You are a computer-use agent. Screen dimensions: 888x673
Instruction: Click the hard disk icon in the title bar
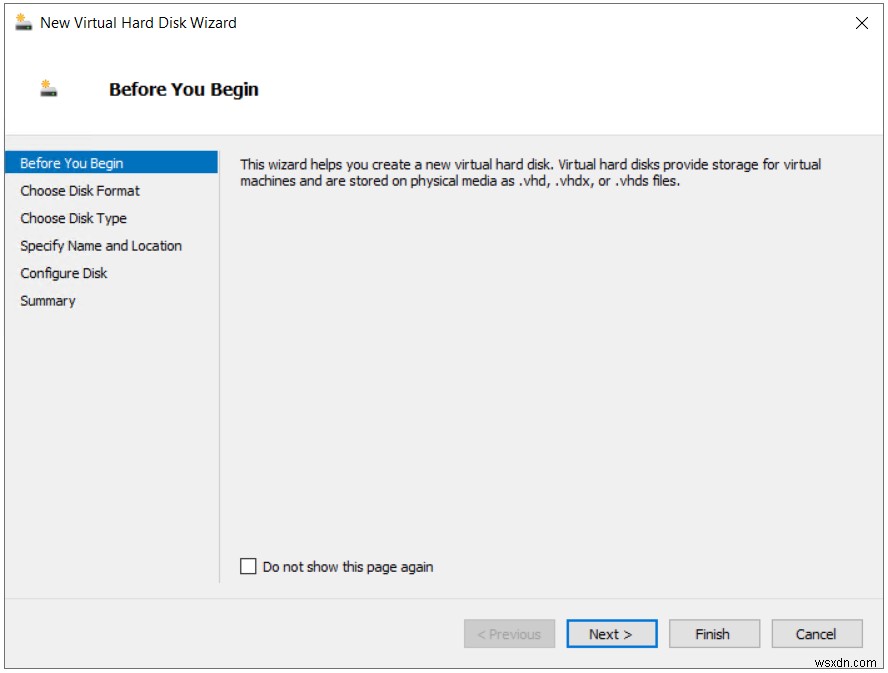[20, 22]
